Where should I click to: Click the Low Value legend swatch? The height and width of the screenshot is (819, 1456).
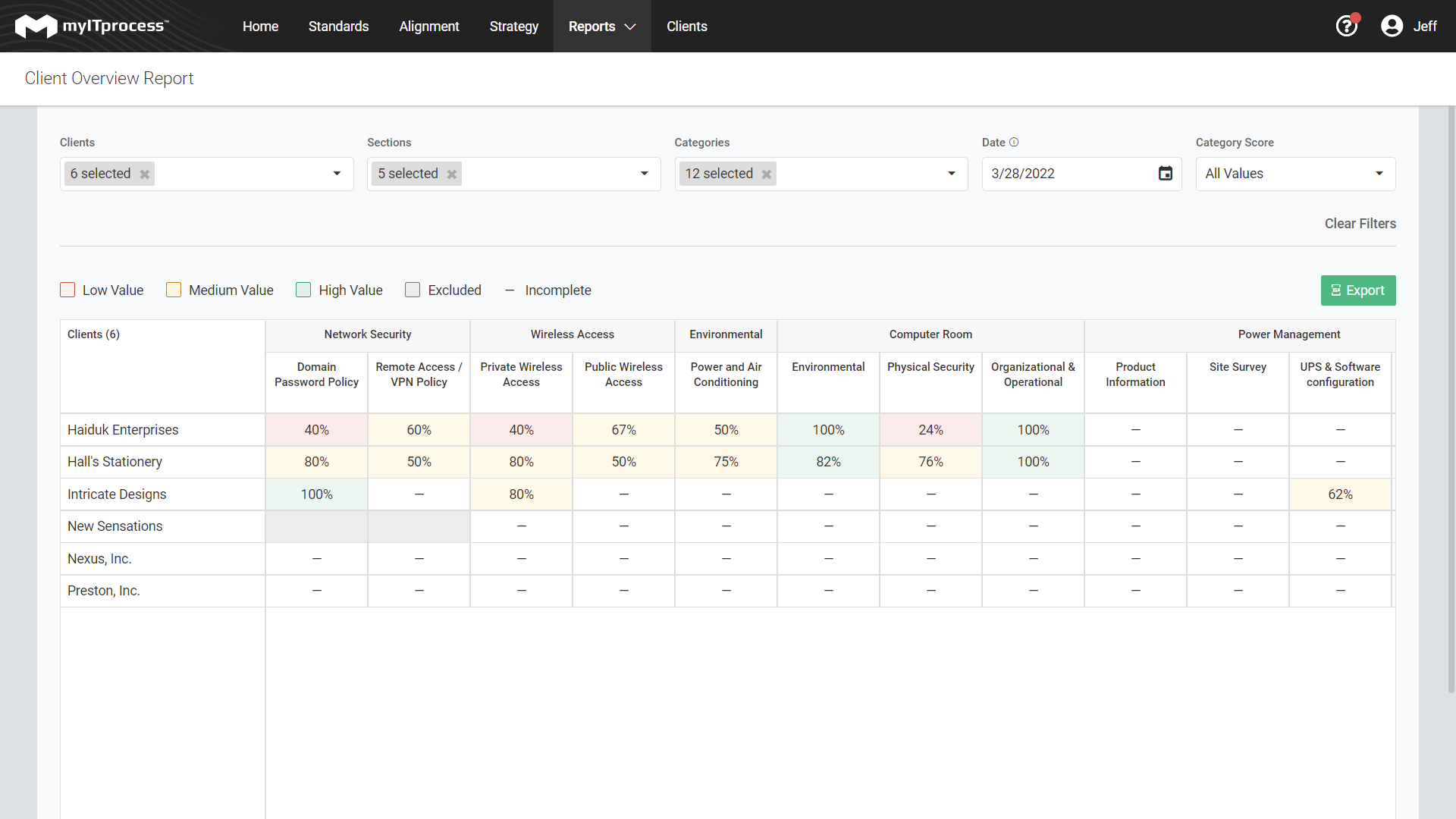pyautogui.click(x=67, y=290)
